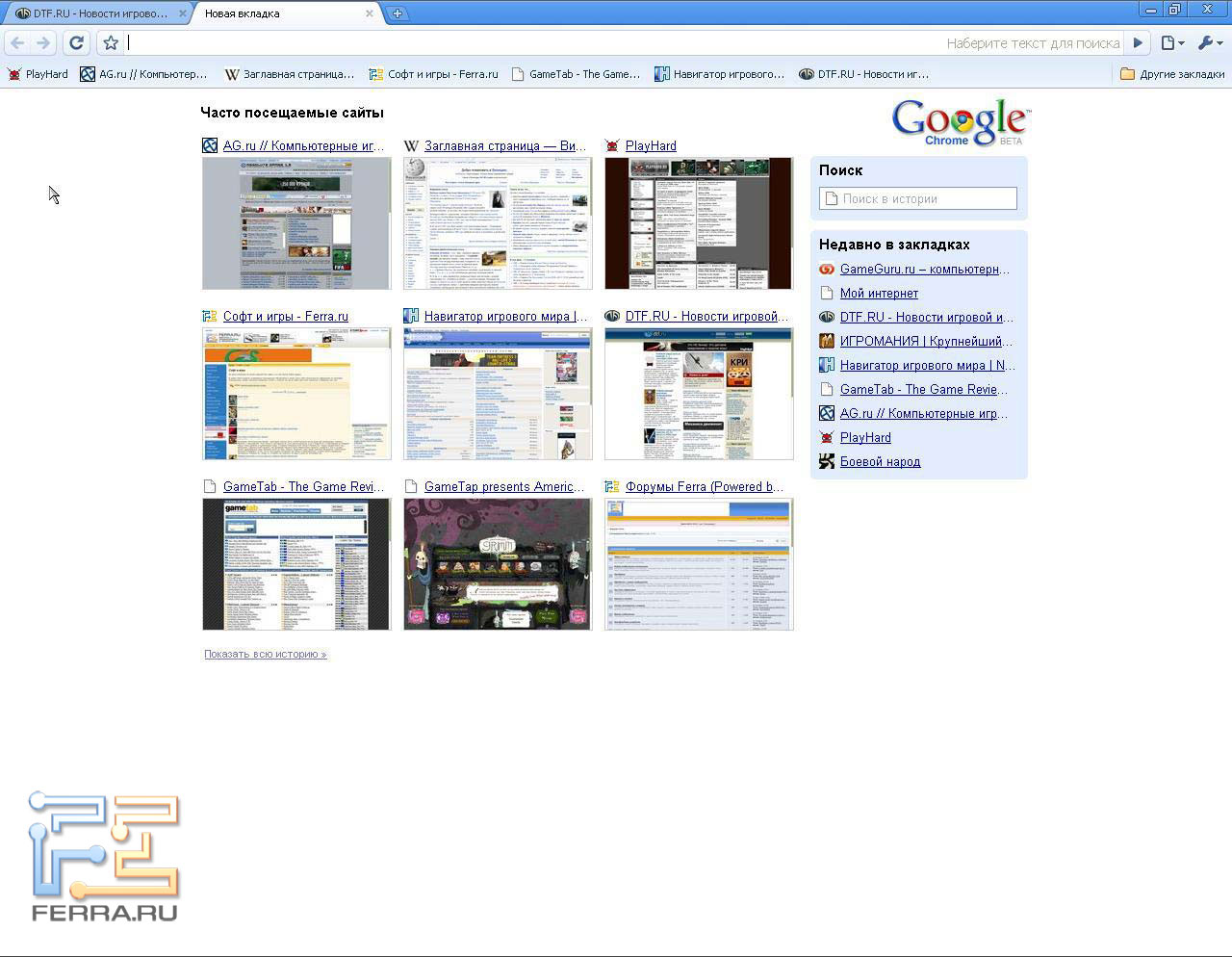Open Софт и игры - Ferra.ru bookmark
1232x957 pixels.
coord(433,74)
